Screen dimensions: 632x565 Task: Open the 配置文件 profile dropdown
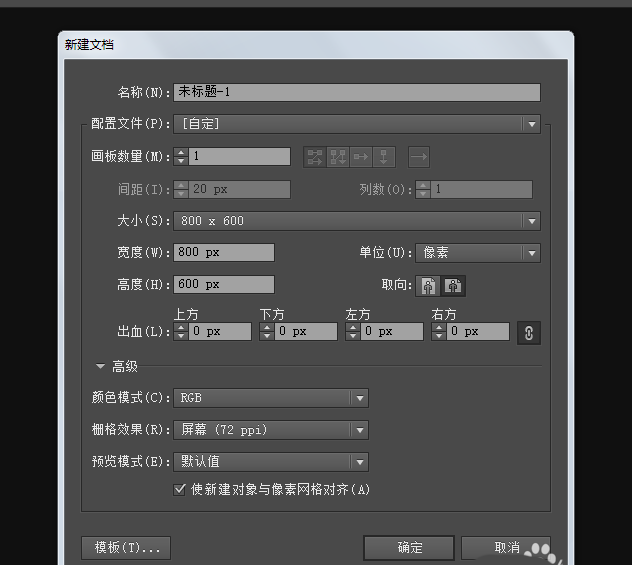[357, 124]
